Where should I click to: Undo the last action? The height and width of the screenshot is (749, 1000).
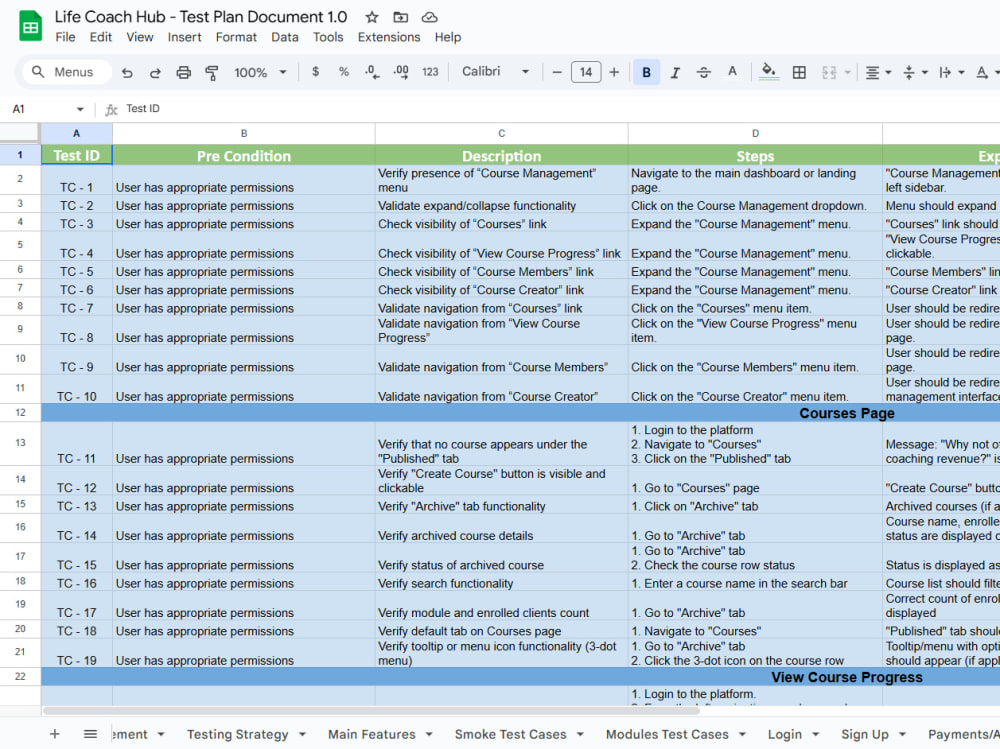pos(127,73)
